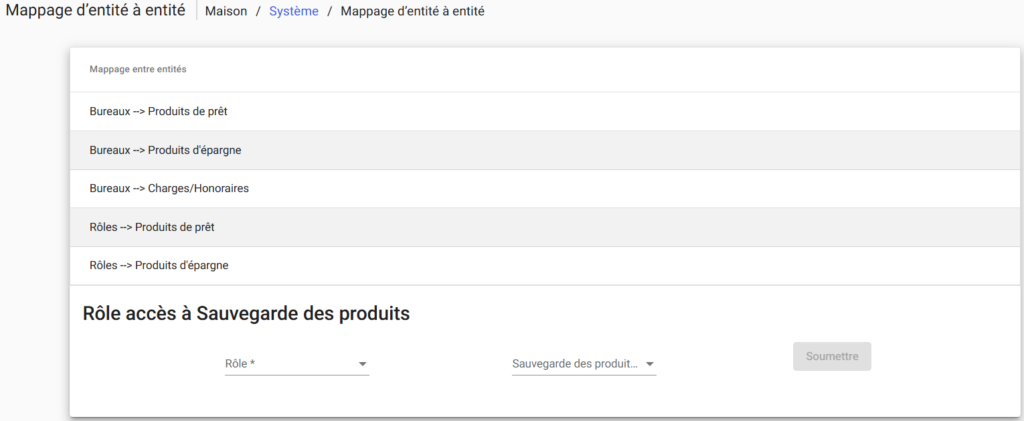Click the Mappage d'entité à entité page title
The image size is (1024, 421).
coord(94,11)
